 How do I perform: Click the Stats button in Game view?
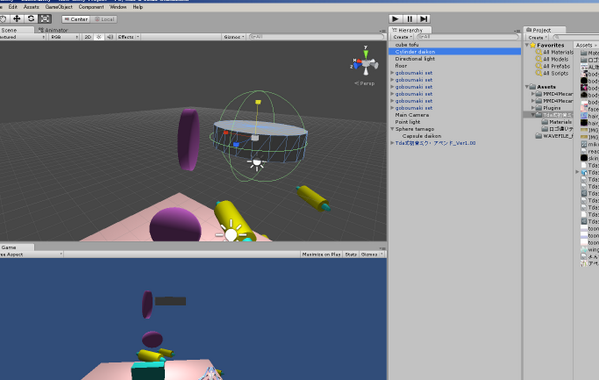[x=351, y=254]
